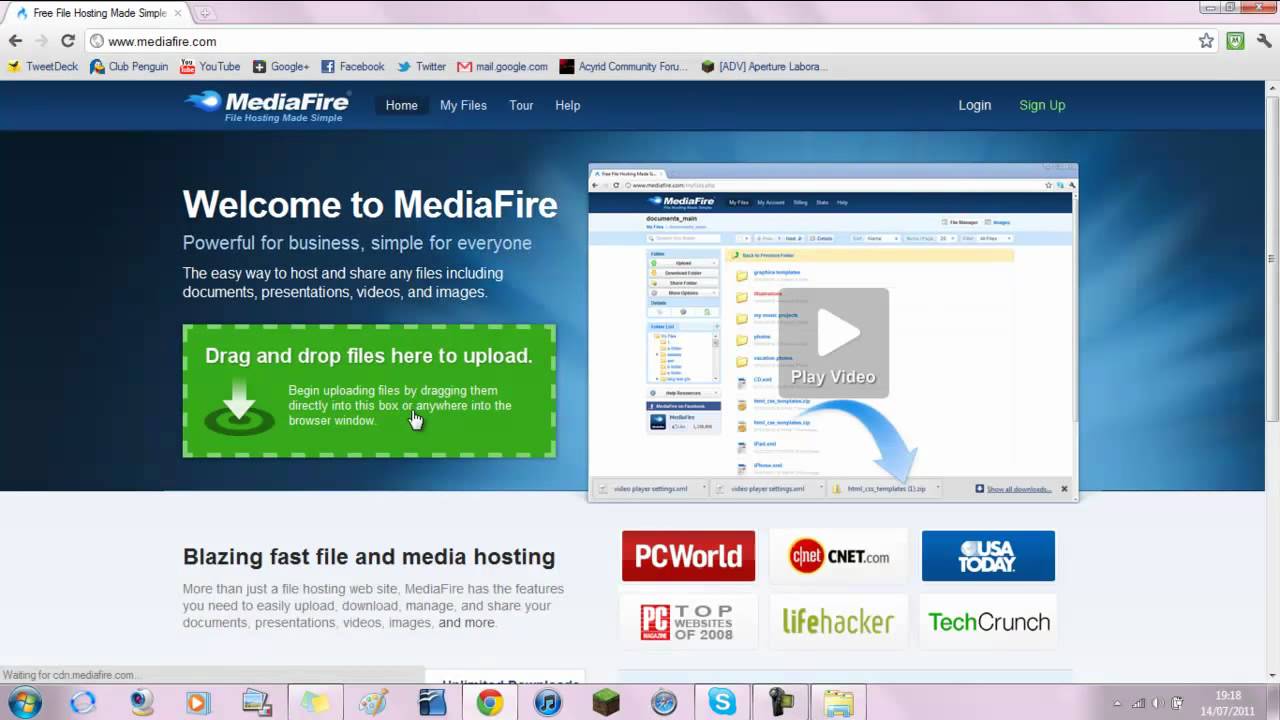Image resolution: width=1280 pixels, height=720 pixels.
Task: Play the MediaFire tour video
Action: 833,344
